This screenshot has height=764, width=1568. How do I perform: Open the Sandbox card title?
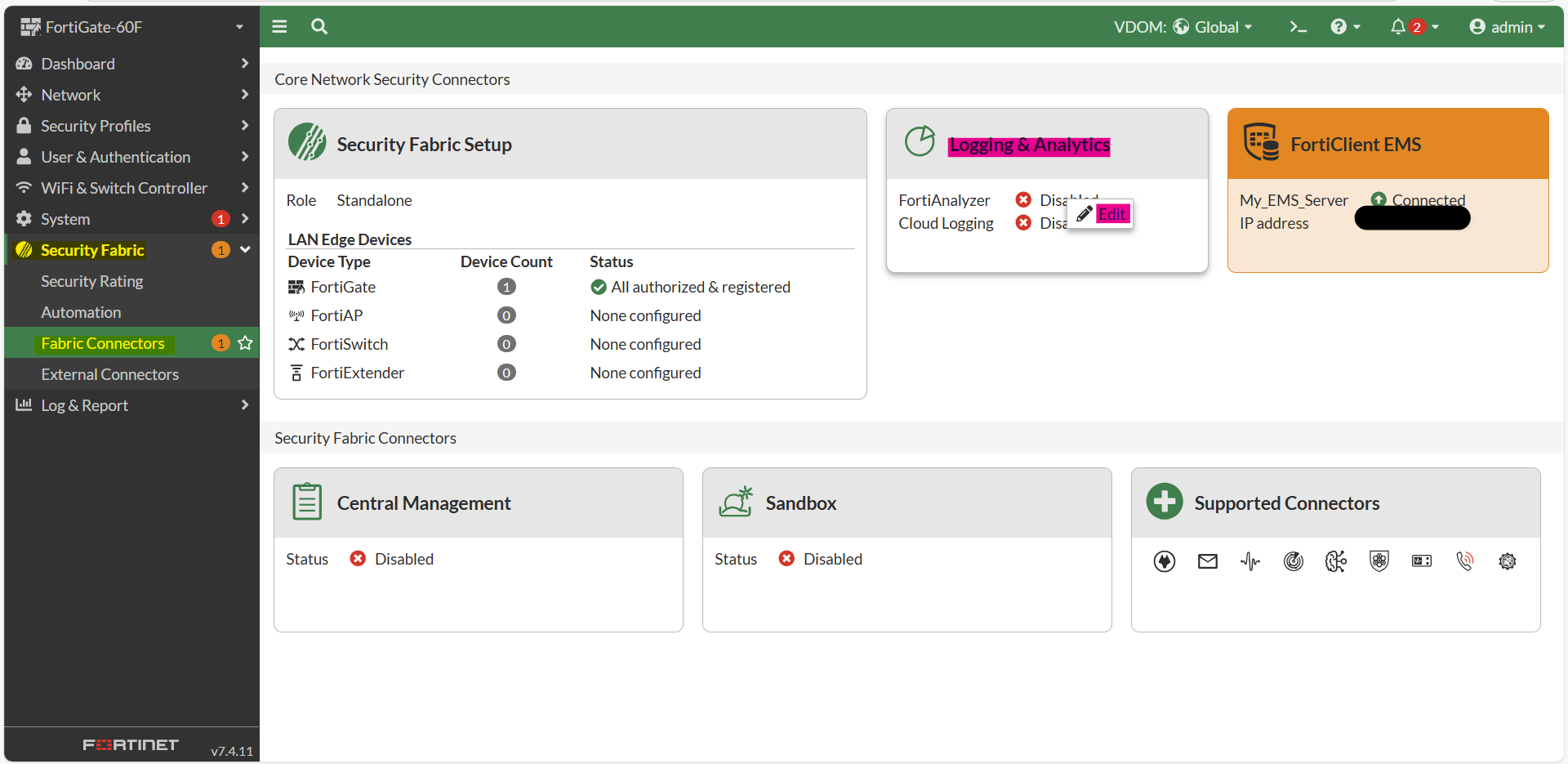tap(801, 503)
